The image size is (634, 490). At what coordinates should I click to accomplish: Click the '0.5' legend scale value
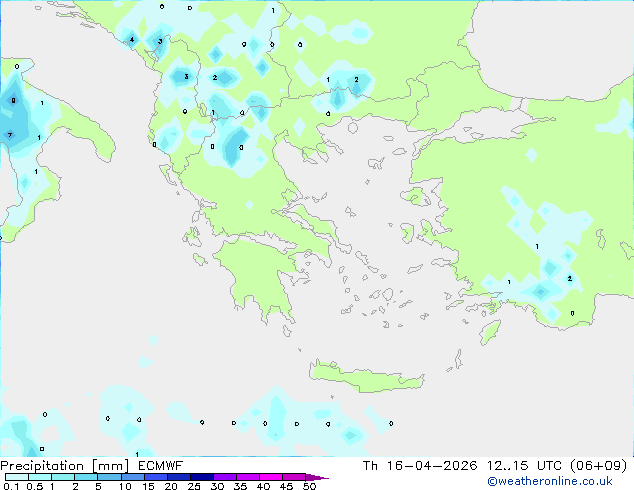pos(35,486)
